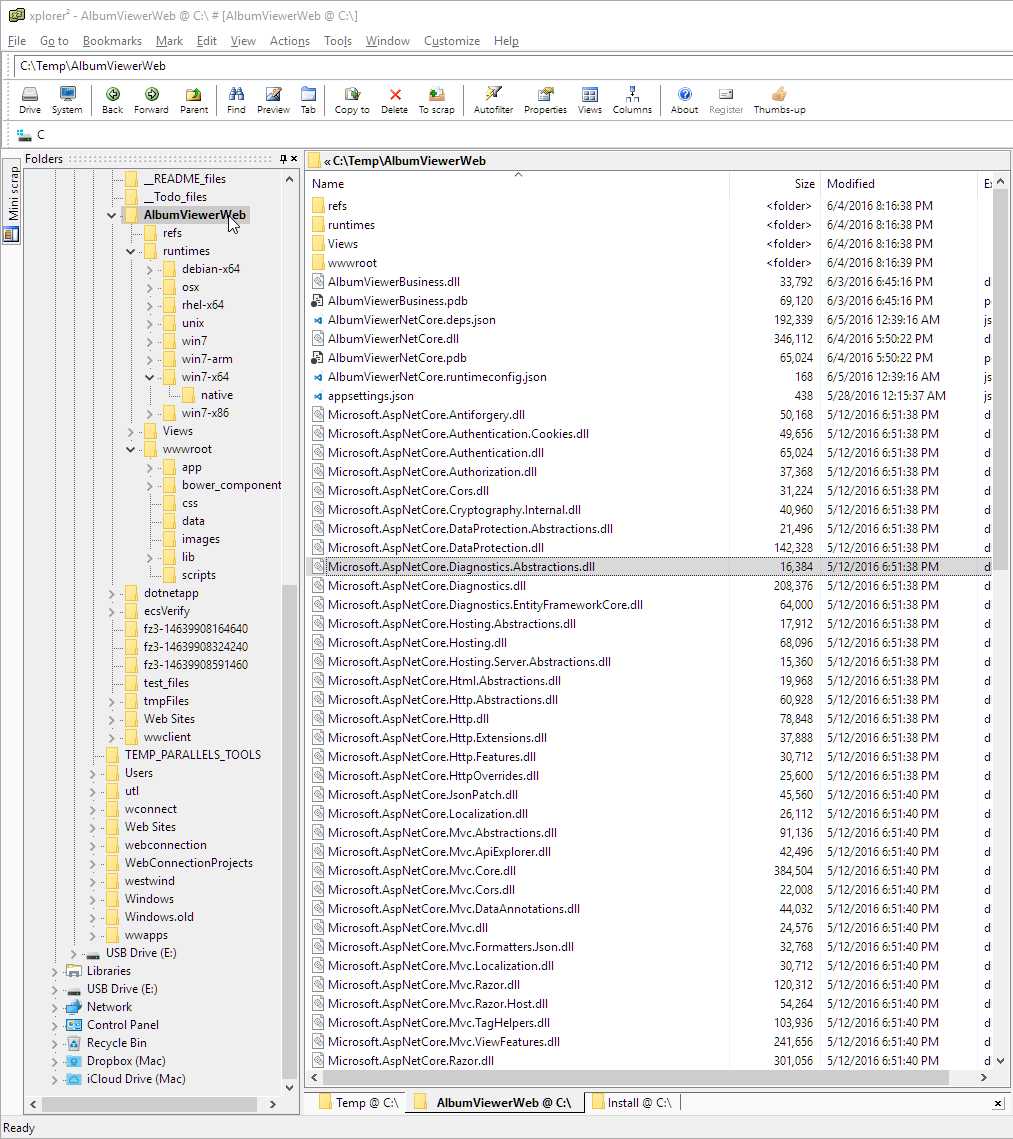Show file Properties icon

click(x=545, y=100)
